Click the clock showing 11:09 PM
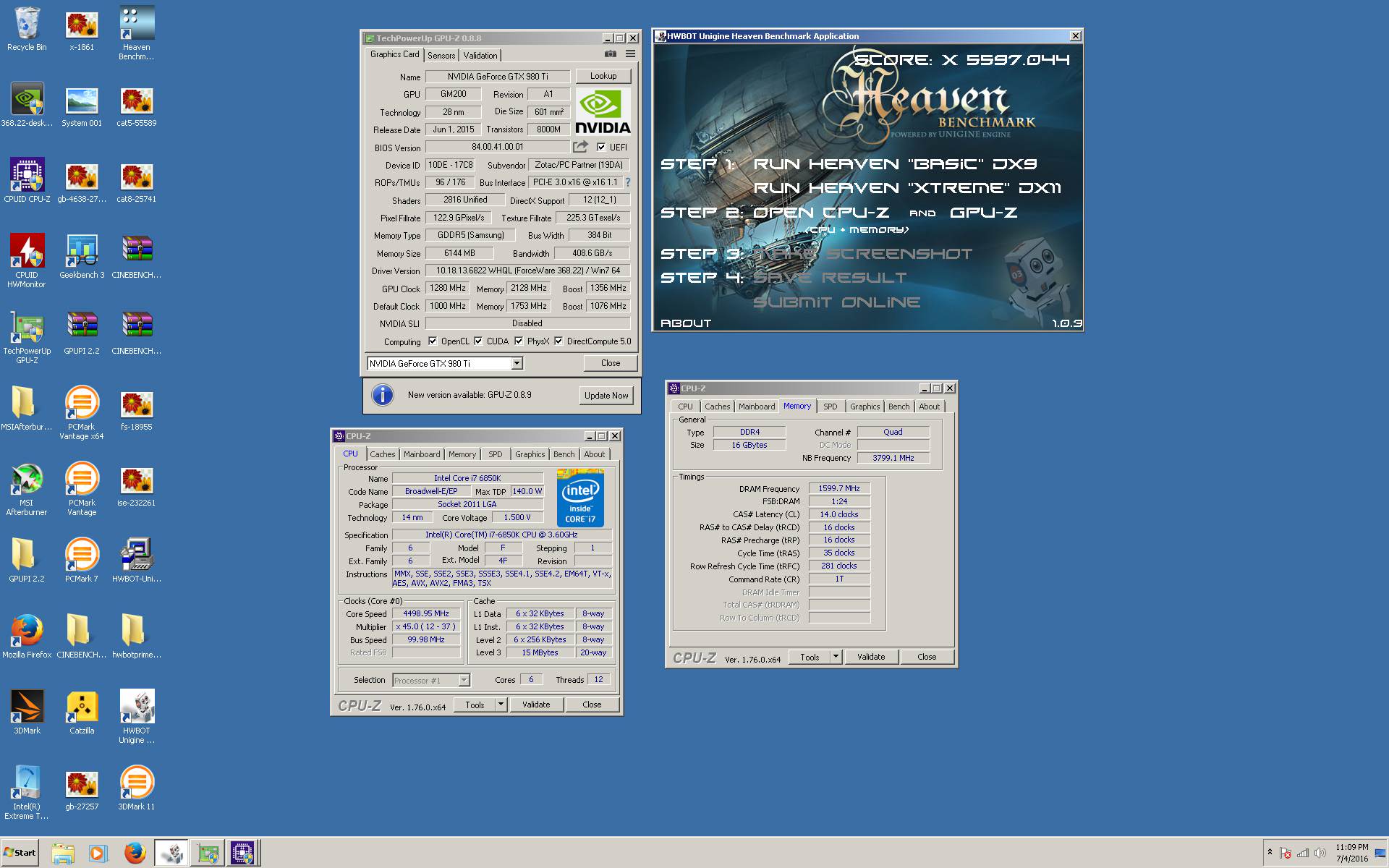 (1352, 847)
